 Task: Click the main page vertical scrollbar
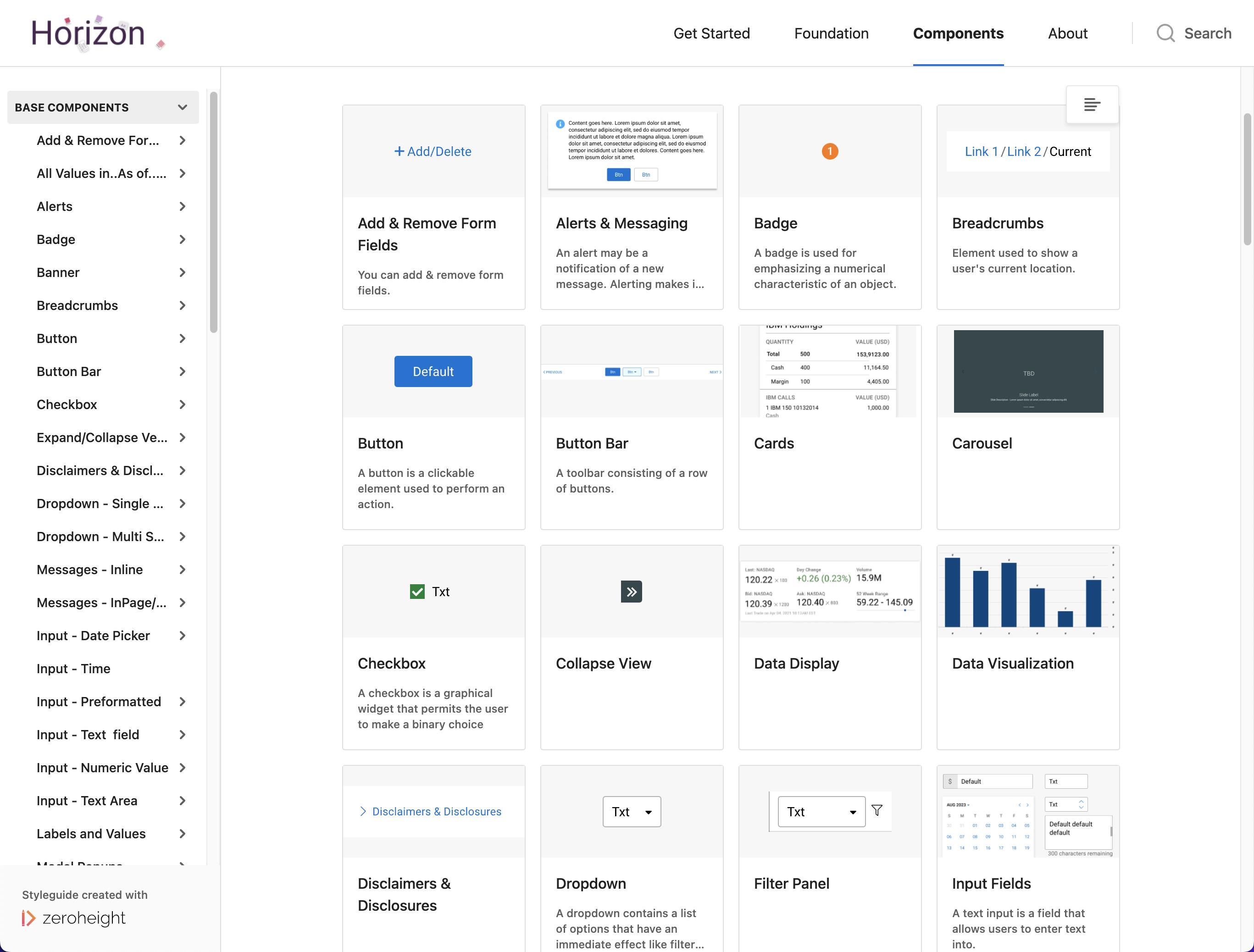1247,179
